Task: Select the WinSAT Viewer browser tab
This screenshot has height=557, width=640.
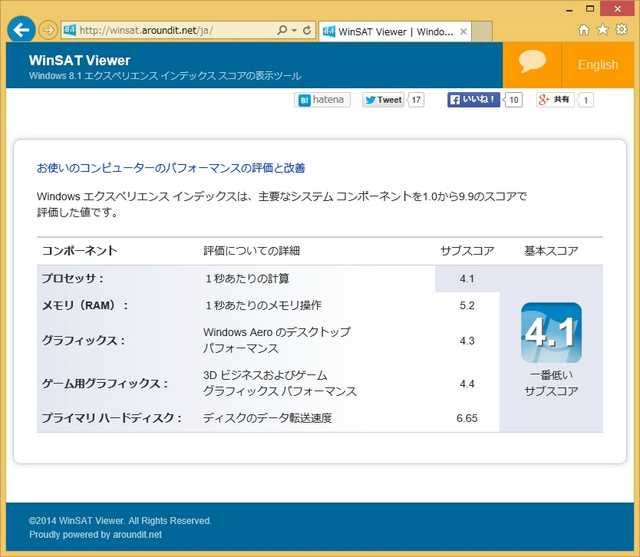Action: coord(395,31)
